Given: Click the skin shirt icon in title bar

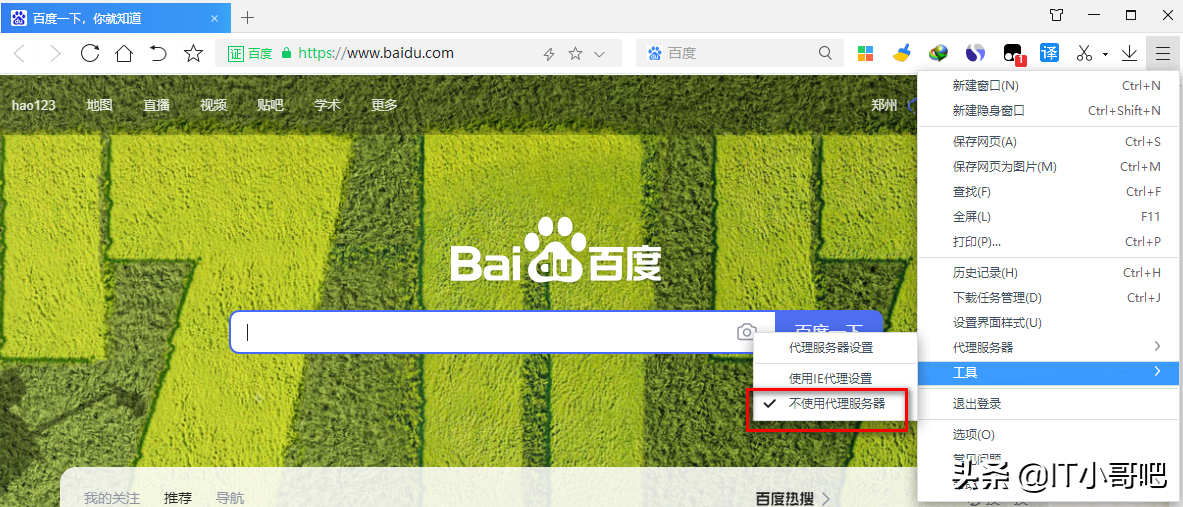Looking at the screenshot, I should 1056,15.
